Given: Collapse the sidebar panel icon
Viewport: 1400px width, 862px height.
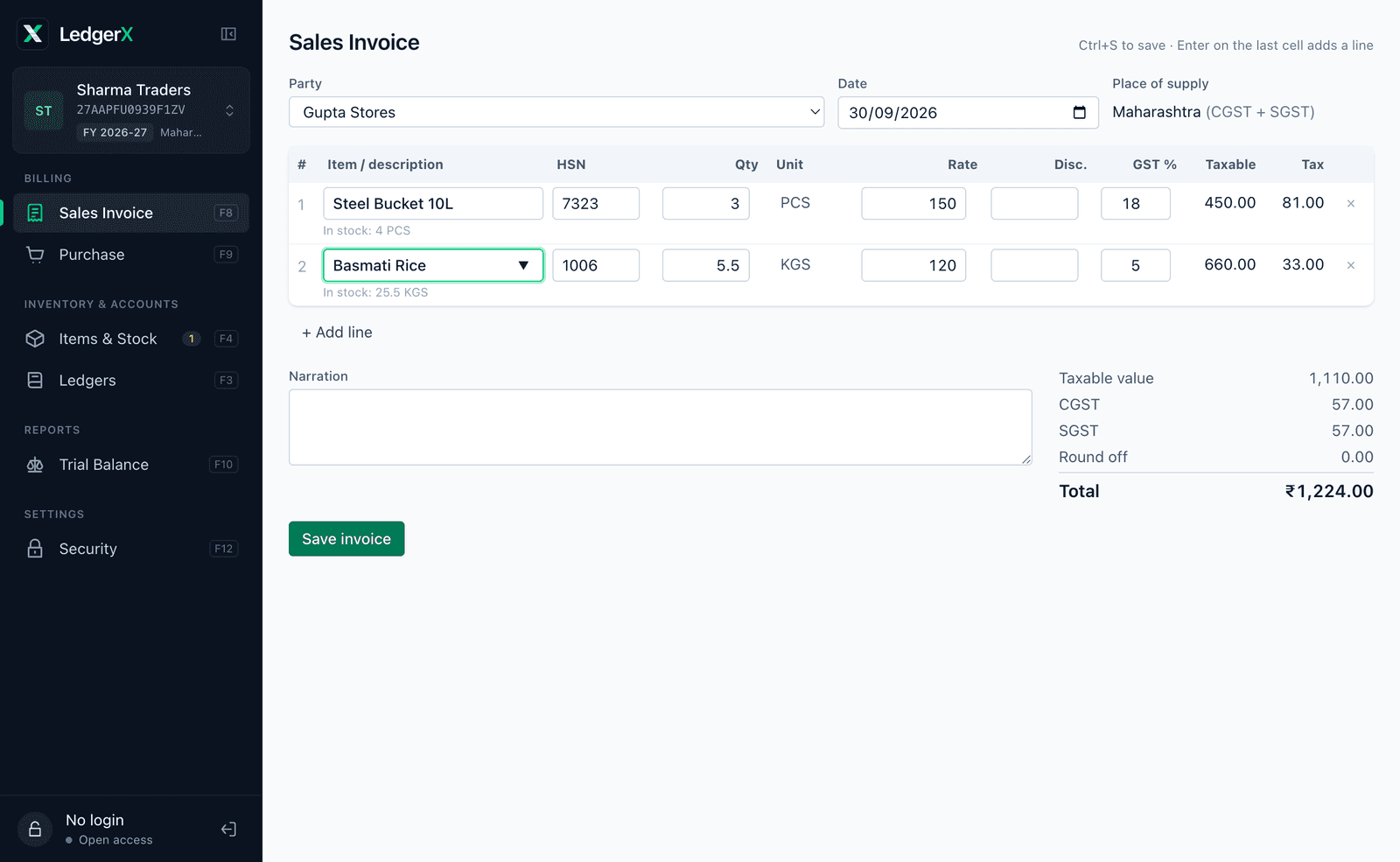Looking at the screenshot, I should pyautogui.click(x=228, y=34).
